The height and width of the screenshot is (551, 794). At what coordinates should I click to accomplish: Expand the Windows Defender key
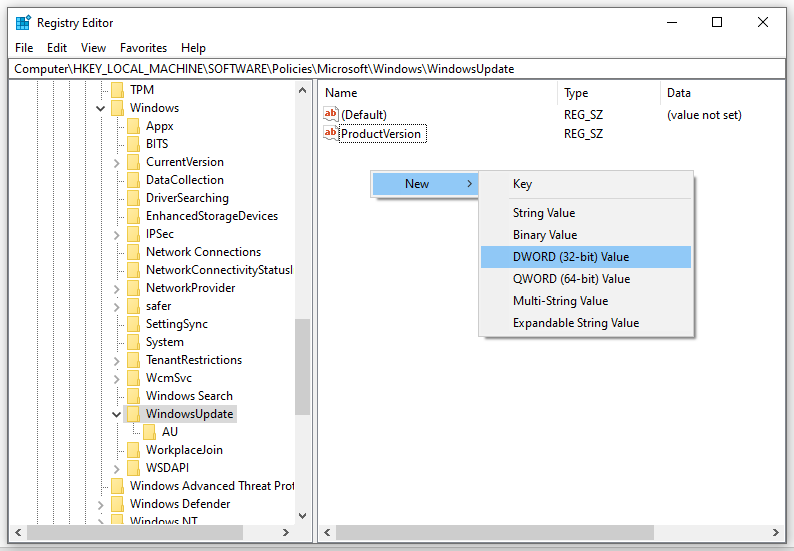(101, 504)
